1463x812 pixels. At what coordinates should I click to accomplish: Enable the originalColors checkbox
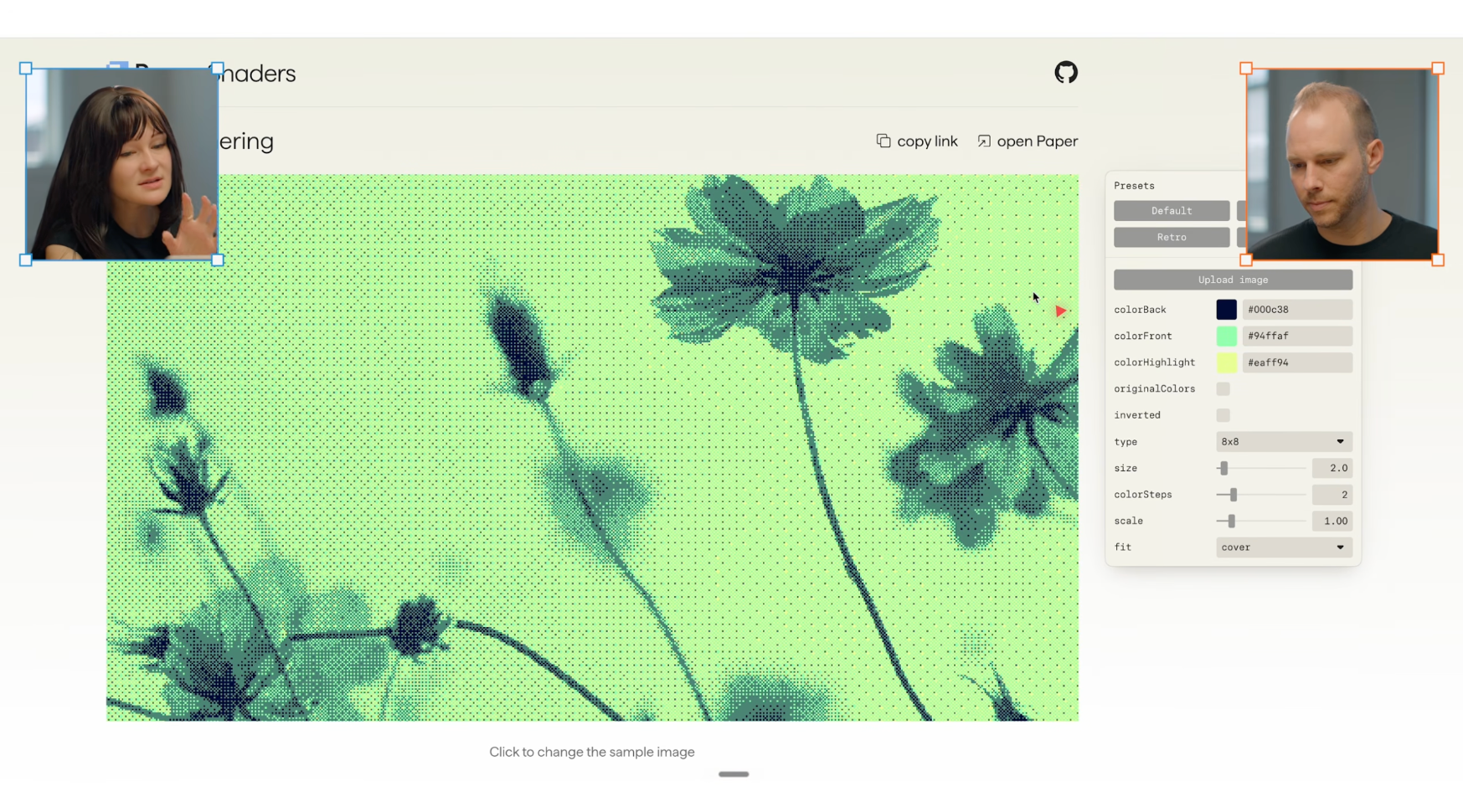(1223, 389)
